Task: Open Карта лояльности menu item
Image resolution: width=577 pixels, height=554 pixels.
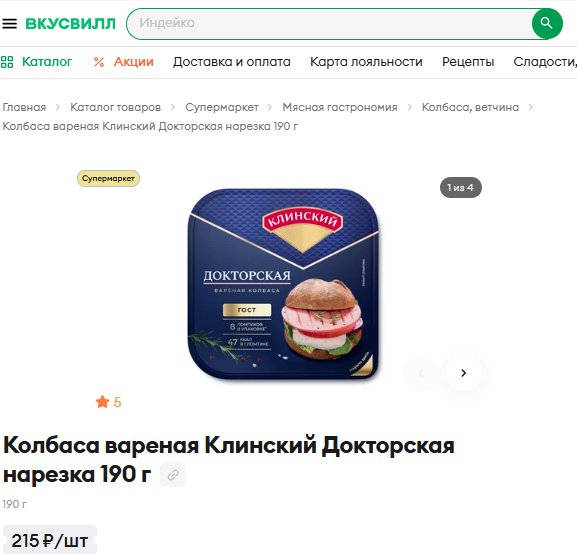Action: tap(366, 61)
